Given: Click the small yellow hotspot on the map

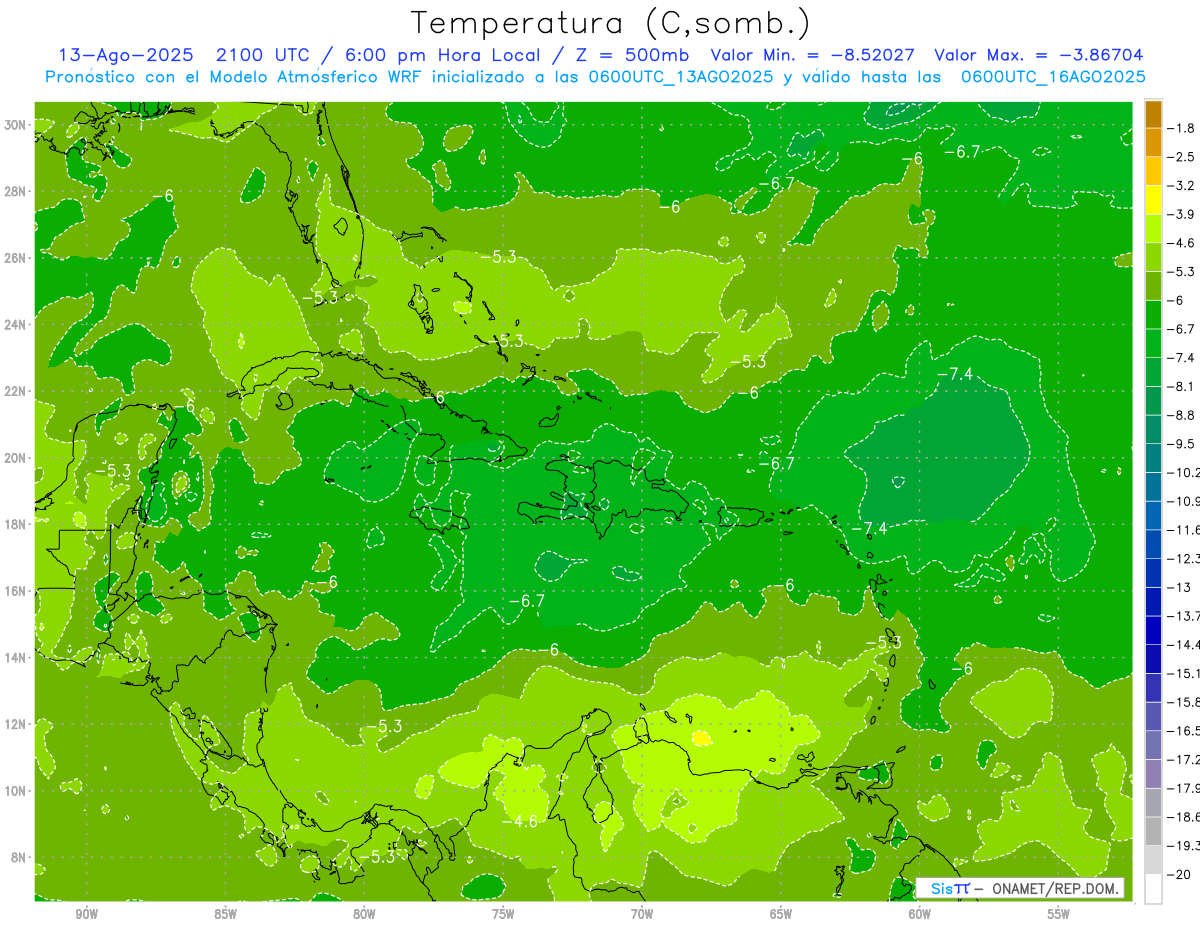Looking at the screenshot, I should [701, 738].
